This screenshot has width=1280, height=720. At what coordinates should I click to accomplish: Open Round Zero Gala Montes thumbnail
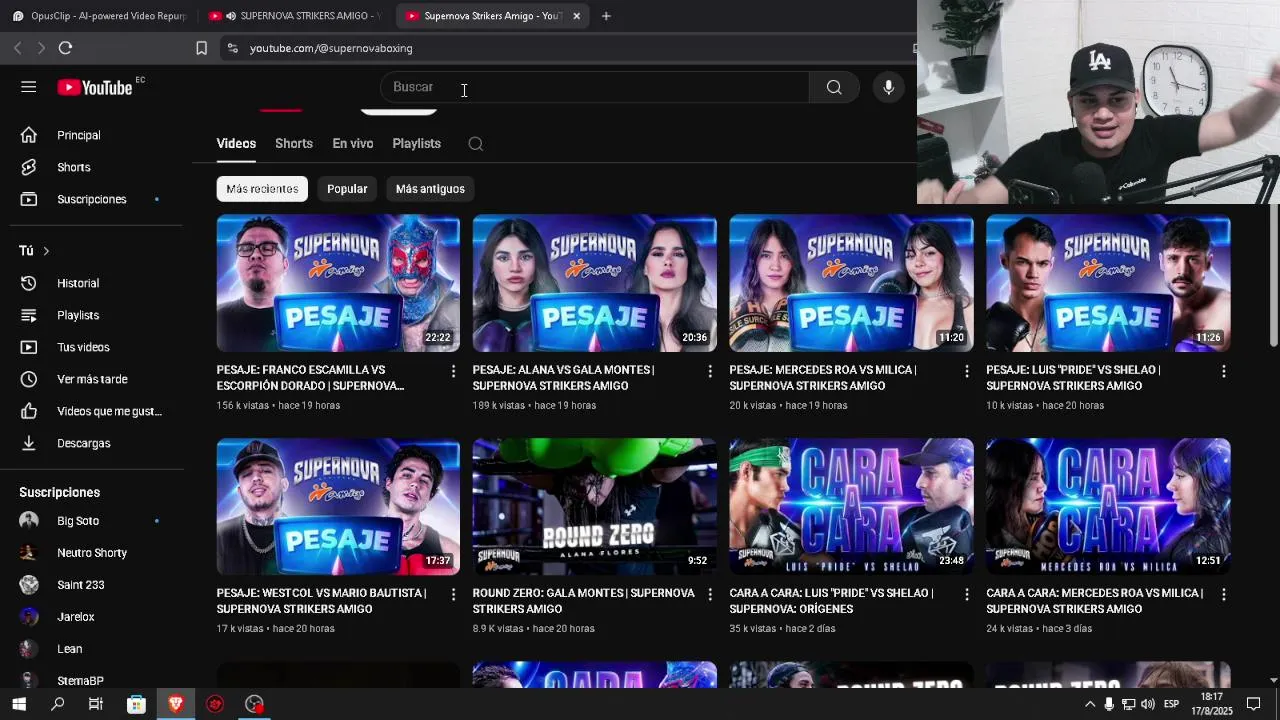[595, 506]
